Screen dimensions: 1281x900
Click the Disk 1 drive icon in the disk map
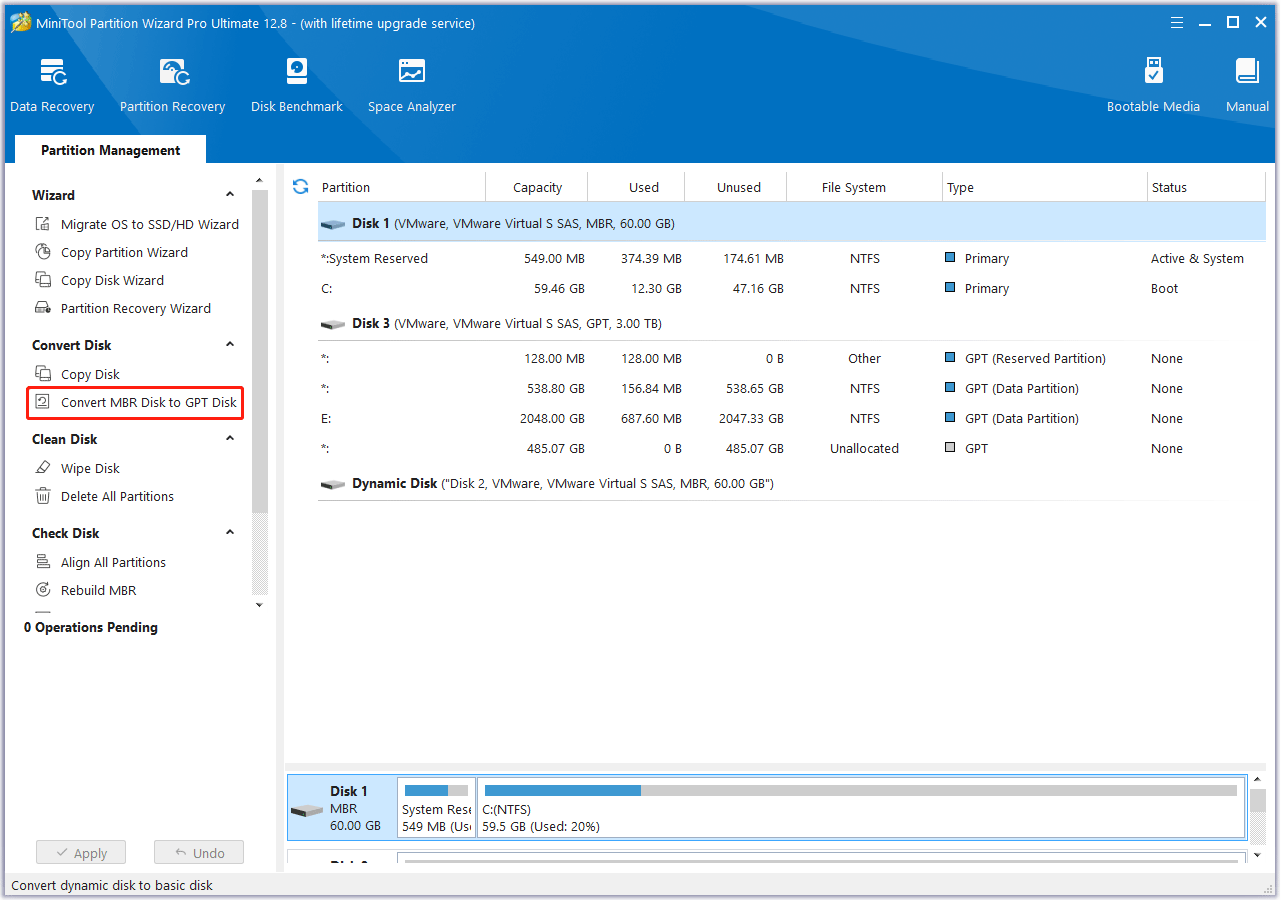pyautogui.click(x=307, y=810)
